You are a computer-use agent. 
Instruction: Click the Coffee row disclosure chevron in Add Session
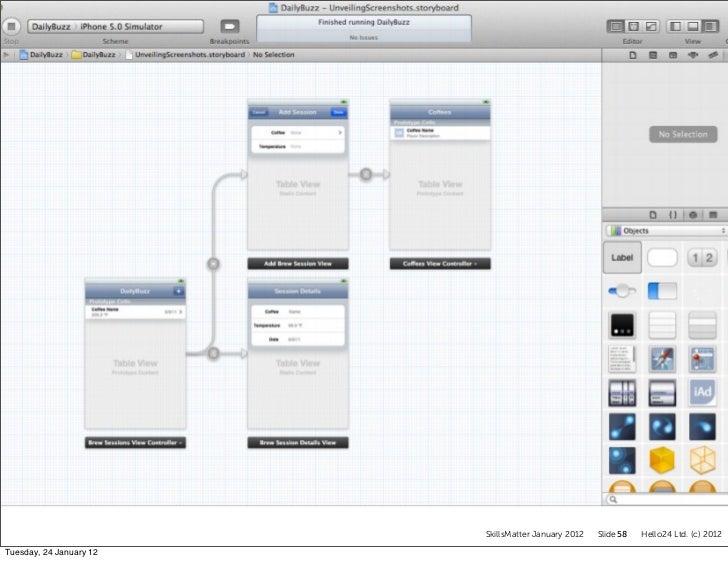[x=340, y=133]
